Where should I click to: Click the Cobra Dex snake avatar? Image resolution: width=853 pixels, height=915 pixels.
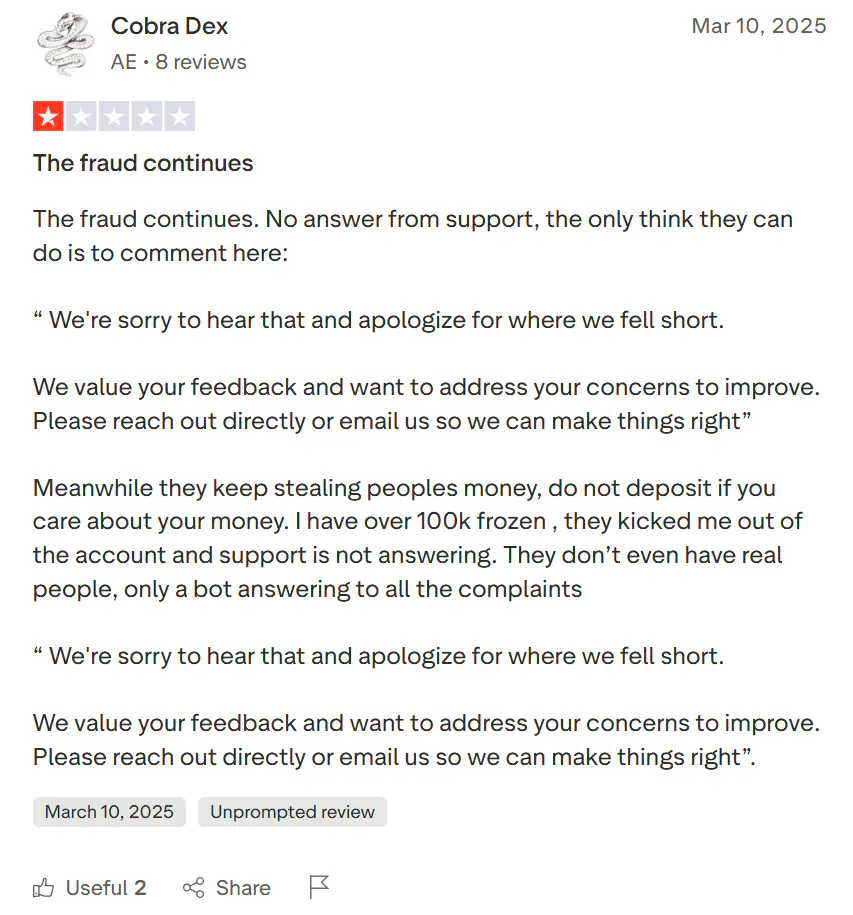[65, 44]
